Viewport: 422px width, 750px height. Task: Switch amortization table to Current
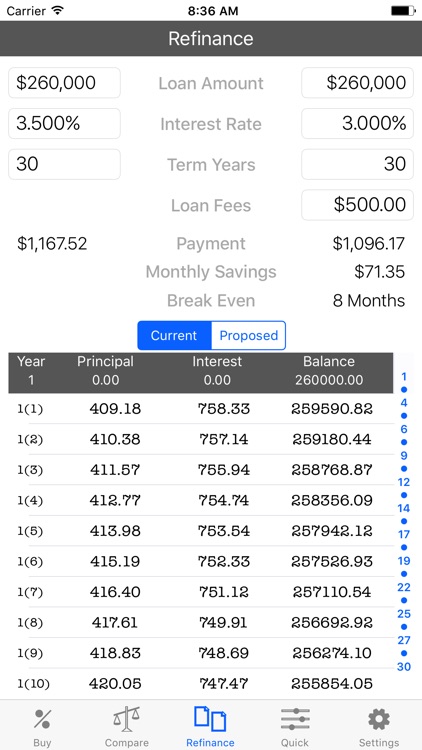pos(174,335)
